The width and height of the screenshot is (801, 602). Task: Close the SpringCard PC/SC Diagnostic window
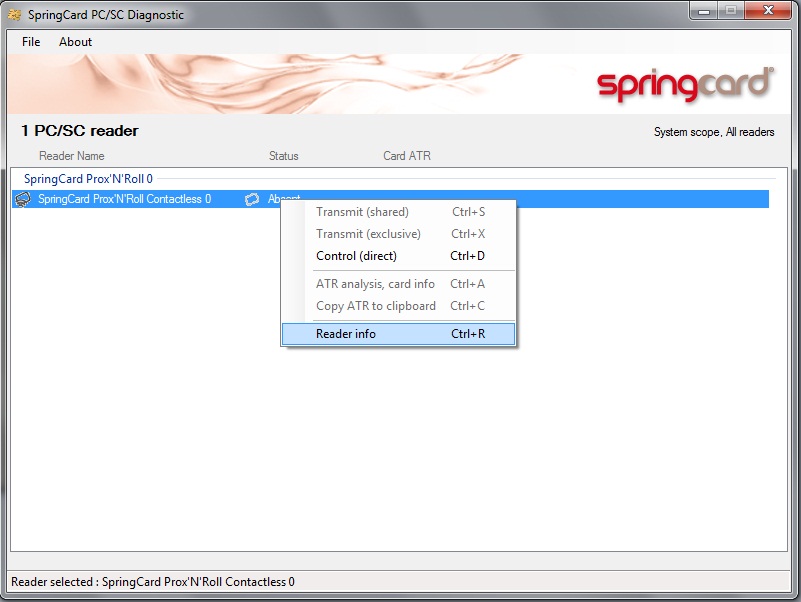pyautogui.click(x=768, y=11)
